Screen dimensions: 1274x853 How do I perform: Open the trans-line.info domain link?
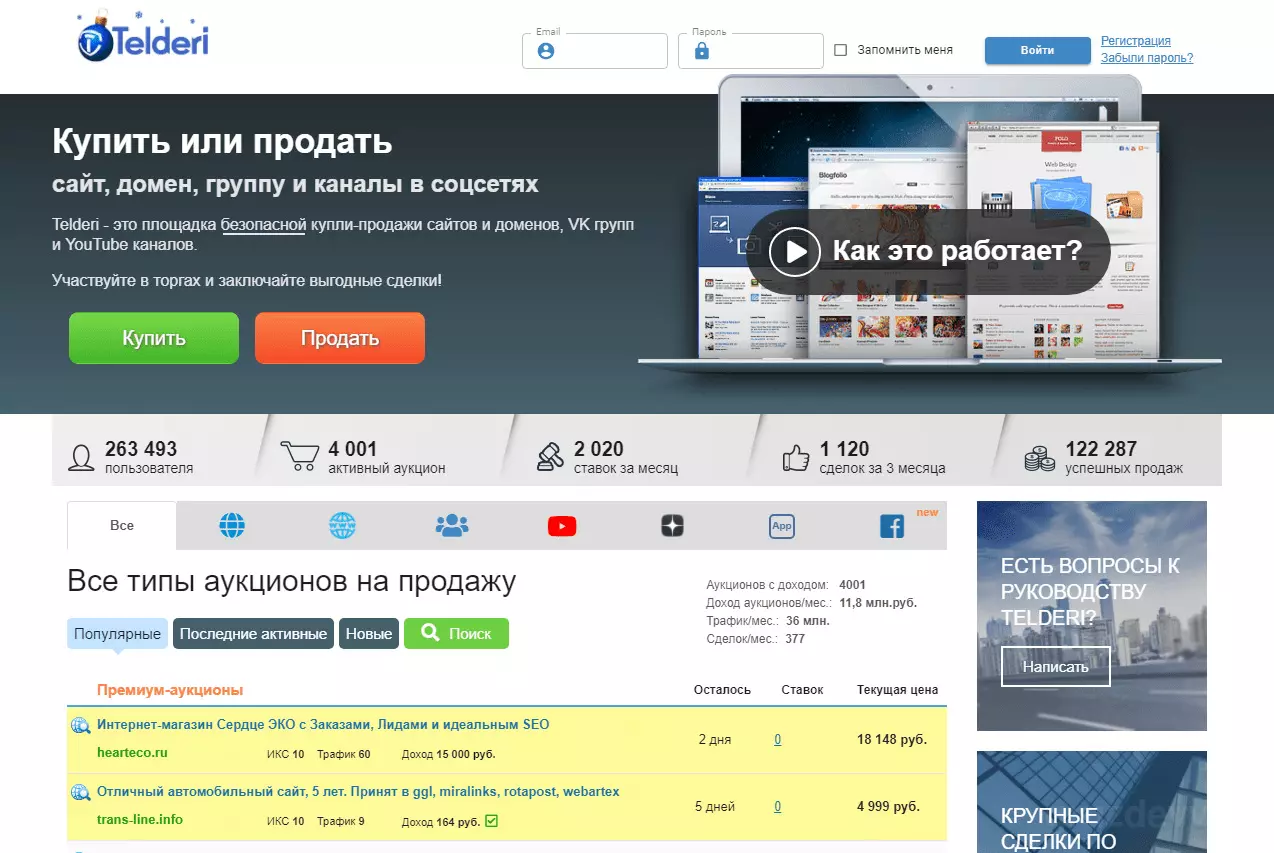tap(140, 819)
